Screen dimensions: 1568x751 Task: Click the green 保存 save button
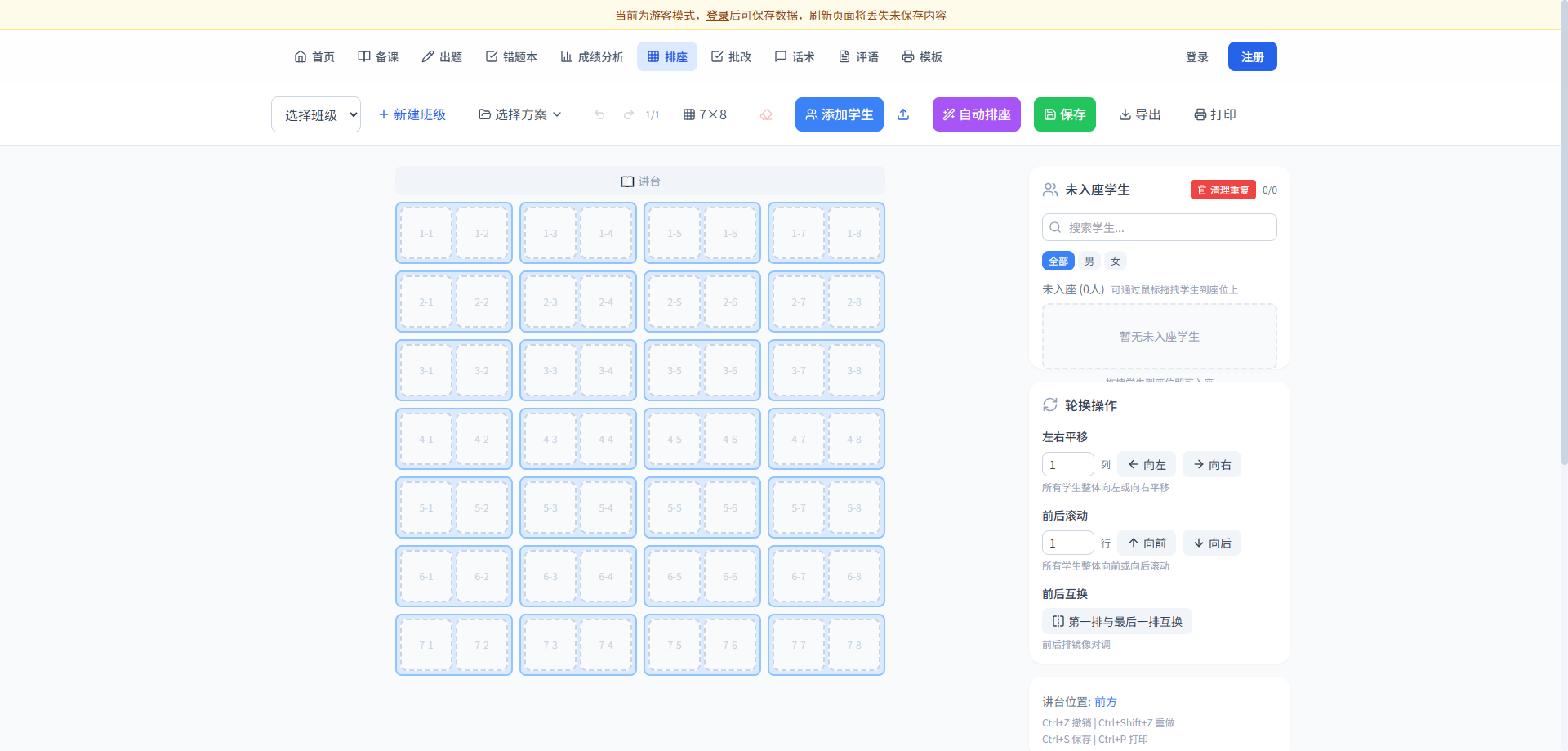coord(1065,114)
